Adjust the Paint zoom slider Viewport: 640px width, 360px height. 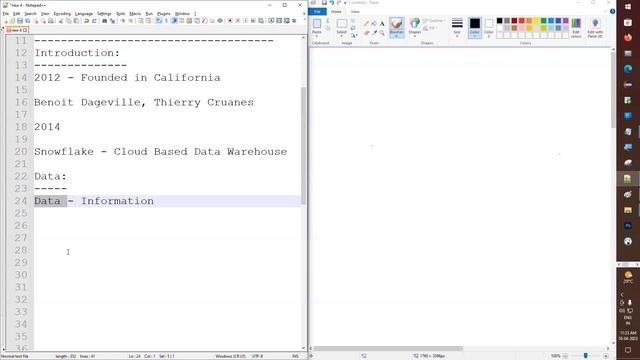(x=585, y=356)
